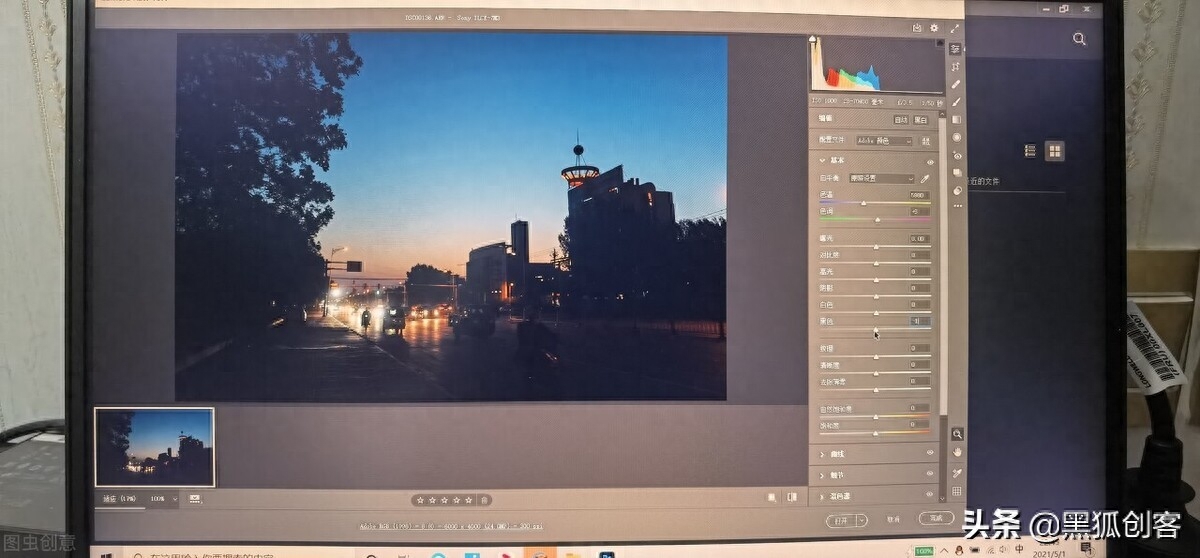The image size is (1200, 558).
Task: Toggle visibility eye for Detail (细节) panel
Action: [x=930, y=474]
